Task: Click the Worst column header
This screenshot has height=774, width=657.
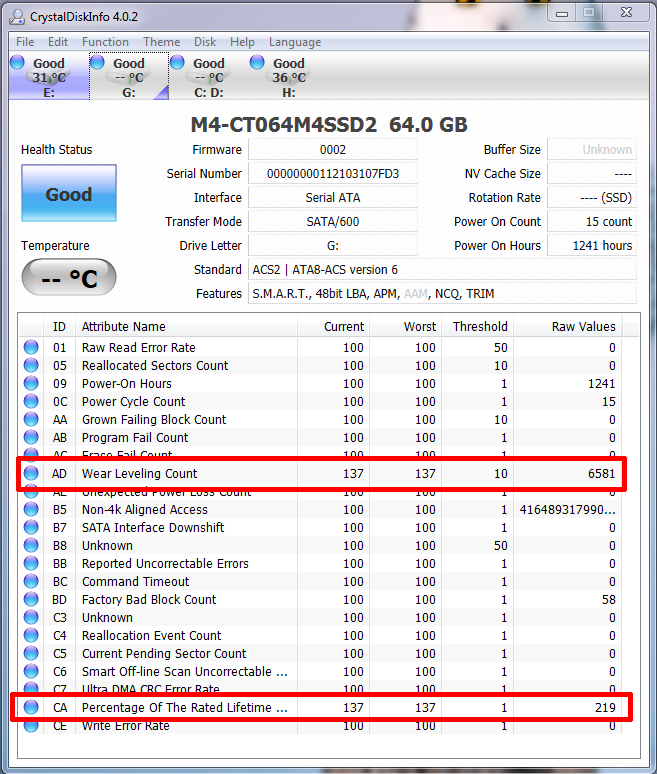Action: pyautogui.click(x=405, y=326)
